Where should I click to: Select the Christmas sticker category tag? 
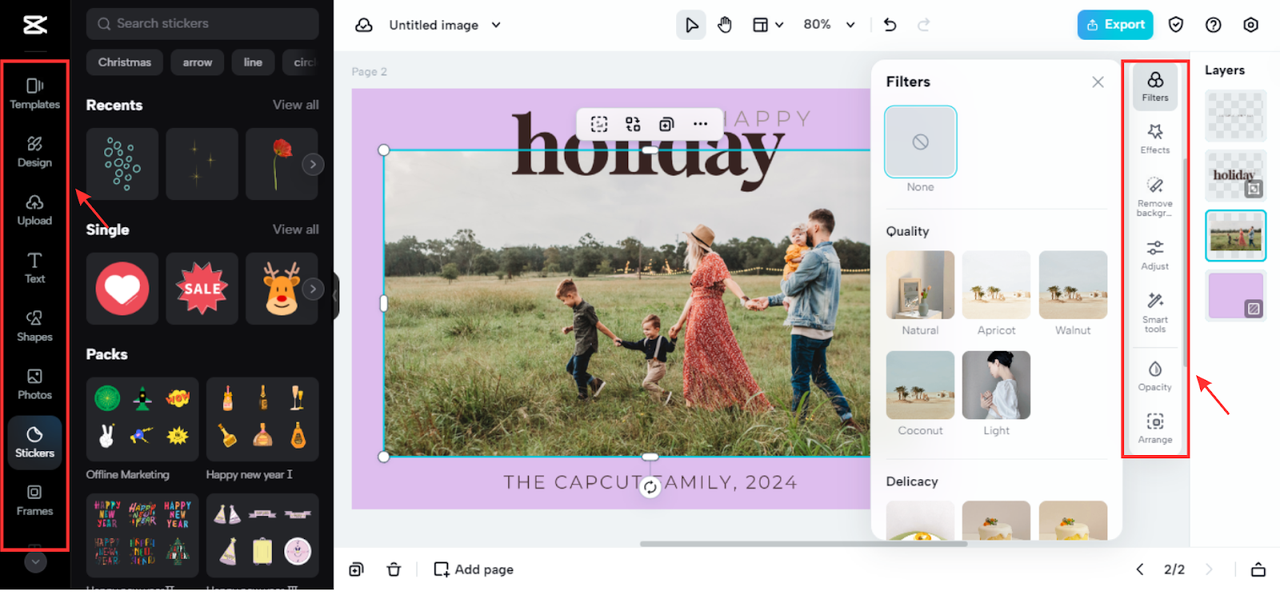click(125, 62)
